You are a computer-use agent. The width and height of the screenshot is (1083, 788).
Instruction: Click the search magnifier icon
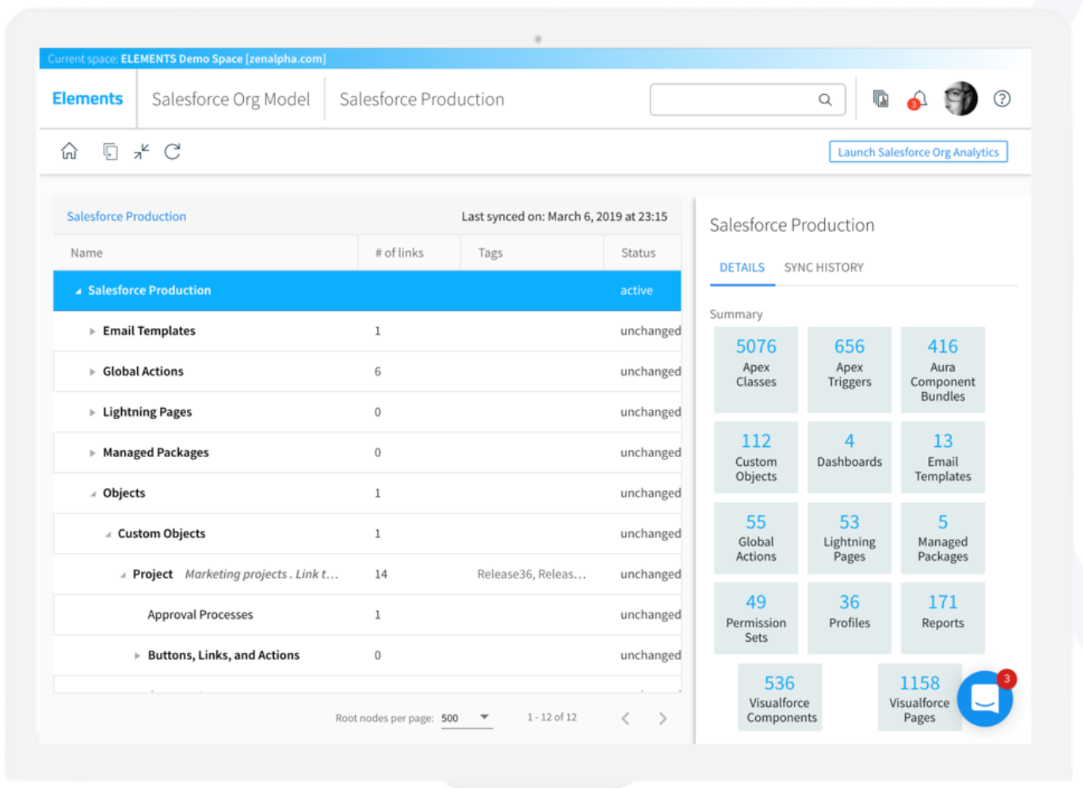click(x=825, y=99)
